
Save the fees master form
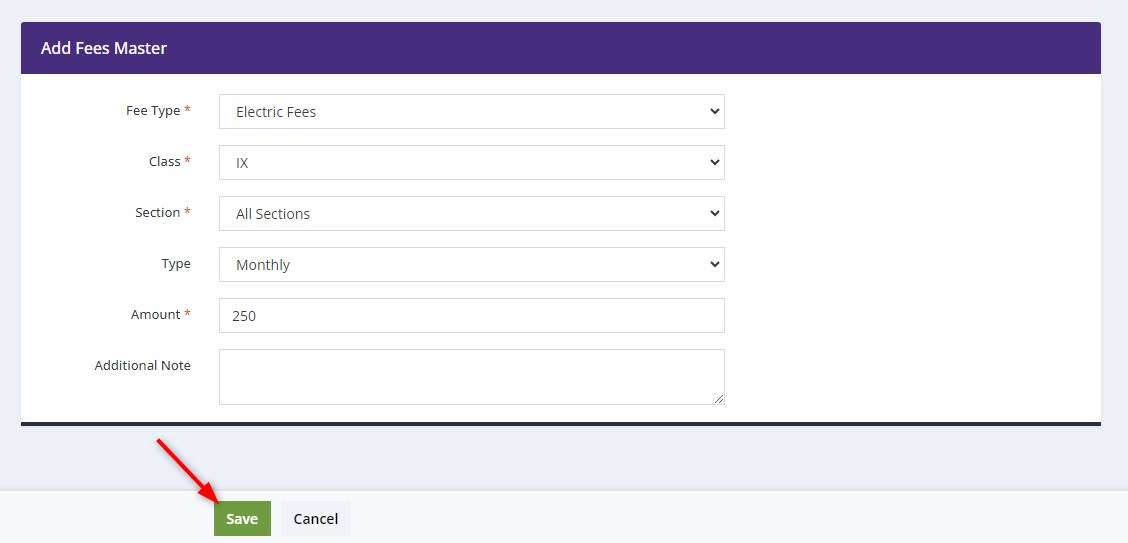click(242, 519)
